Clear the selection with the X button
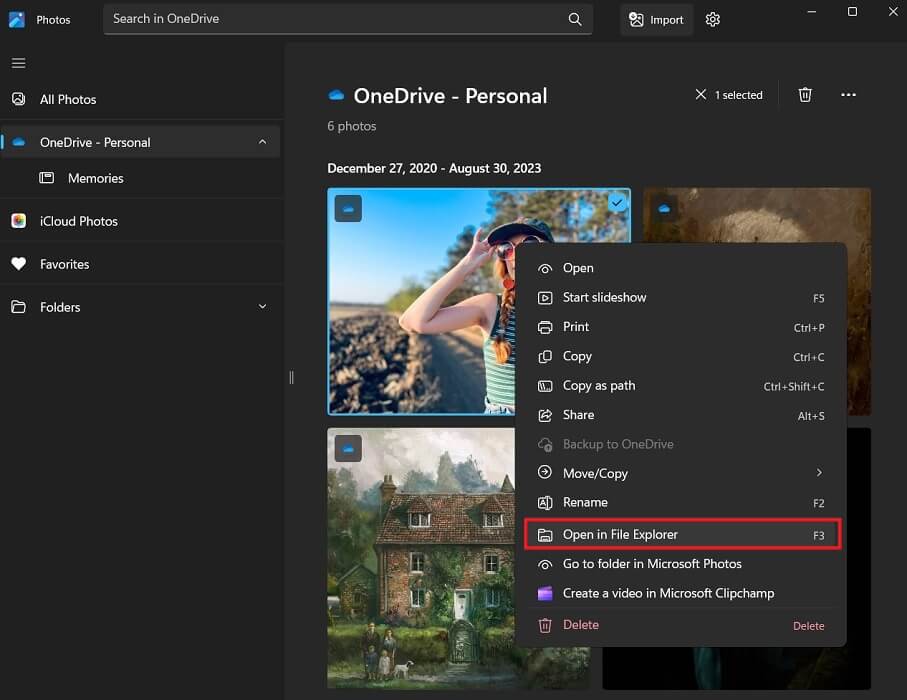907x700 pixels. 700,94
